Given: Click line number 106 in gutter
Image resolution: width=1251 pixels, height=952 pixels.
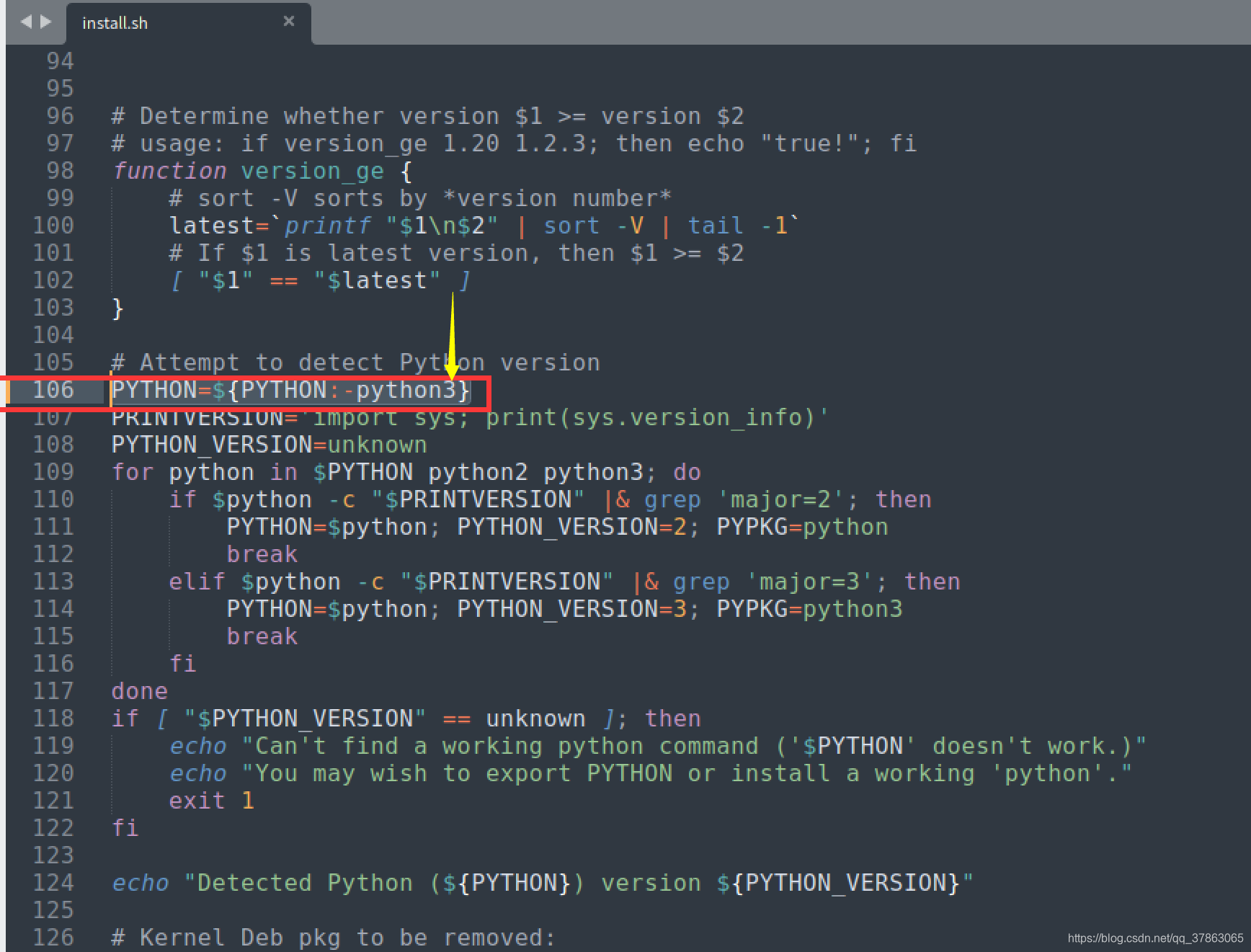Looking at the screenshot, I should pos(53,390).
